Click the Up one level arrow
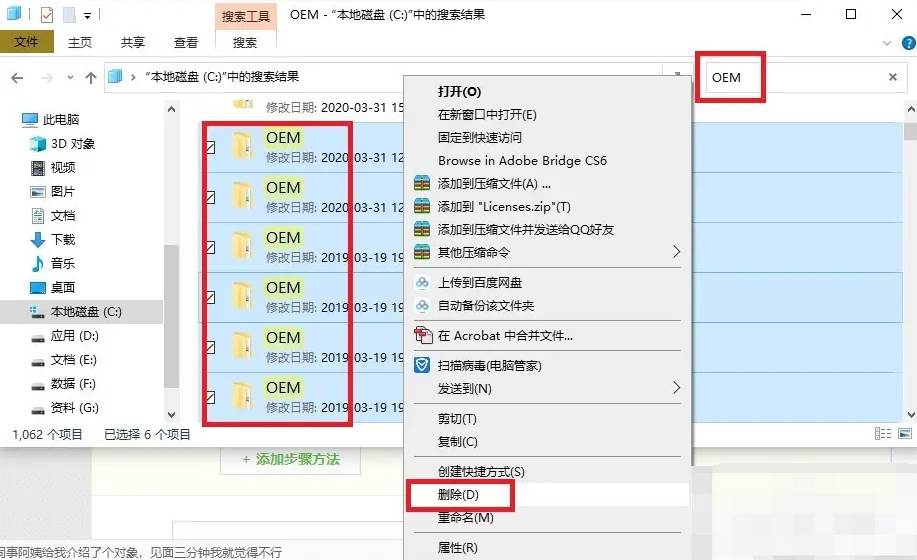This screenshot has width=917, height=560. [91, 77]
